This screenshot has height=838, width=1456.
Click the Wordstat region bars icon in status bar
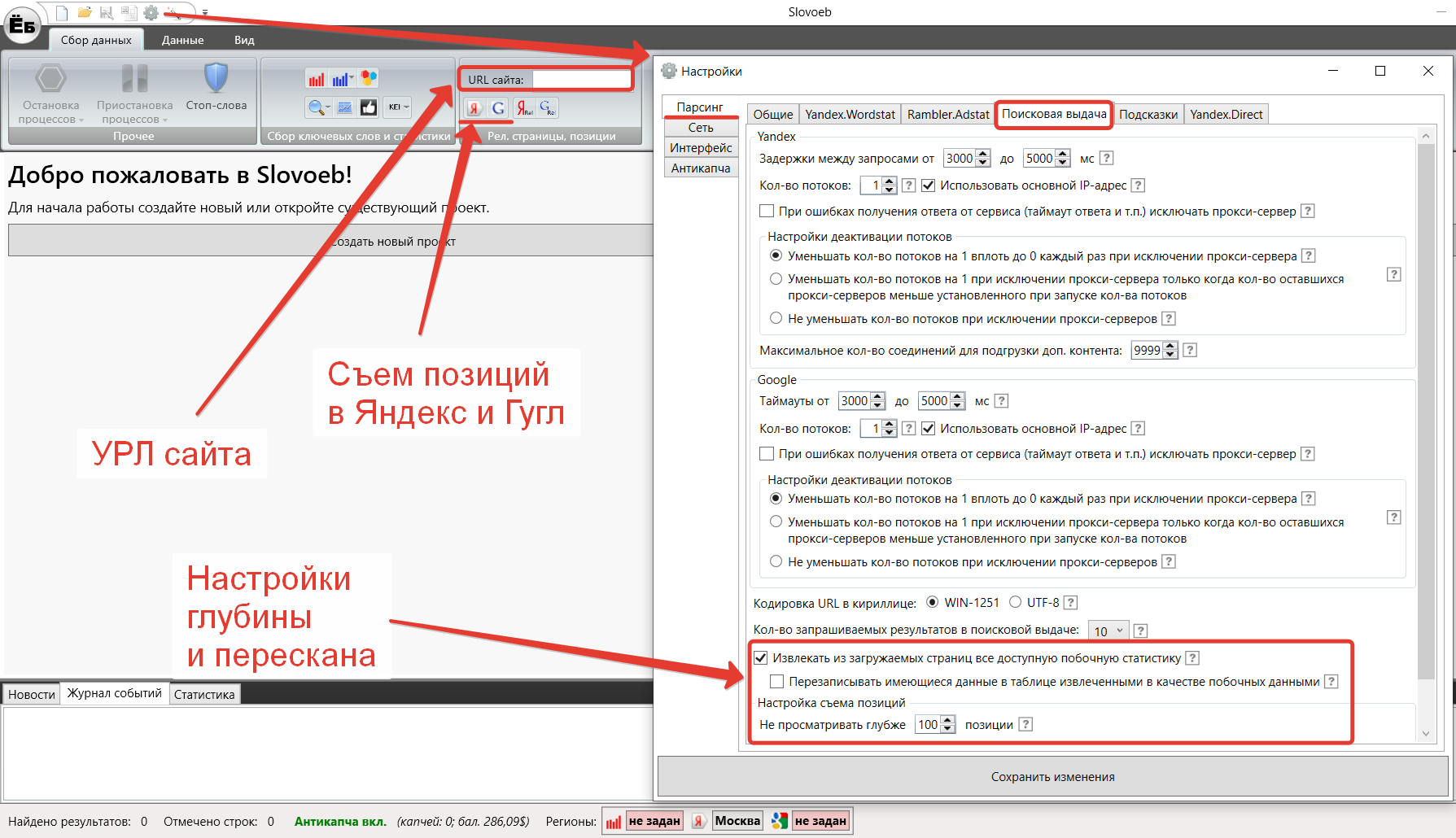coord(614,821)
